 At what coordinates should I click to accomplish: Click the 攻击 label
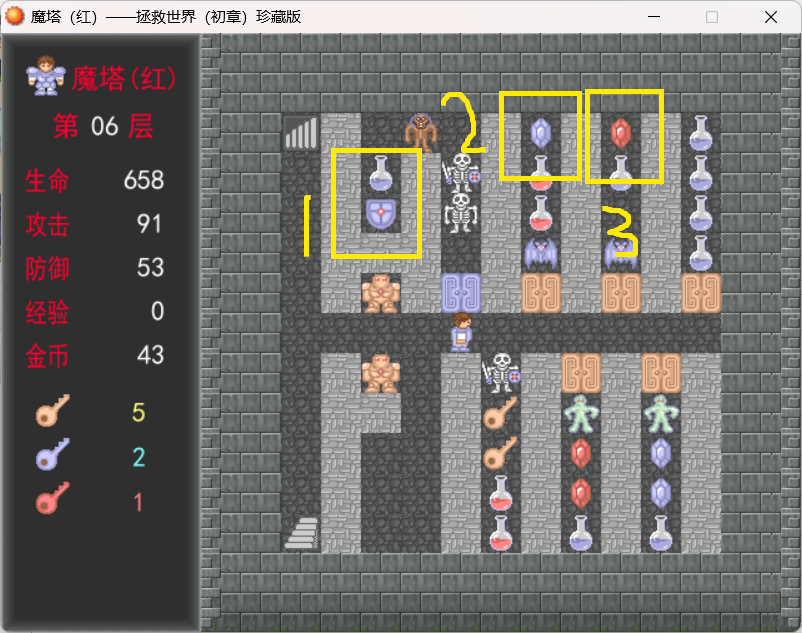click(x=47, y=225)
